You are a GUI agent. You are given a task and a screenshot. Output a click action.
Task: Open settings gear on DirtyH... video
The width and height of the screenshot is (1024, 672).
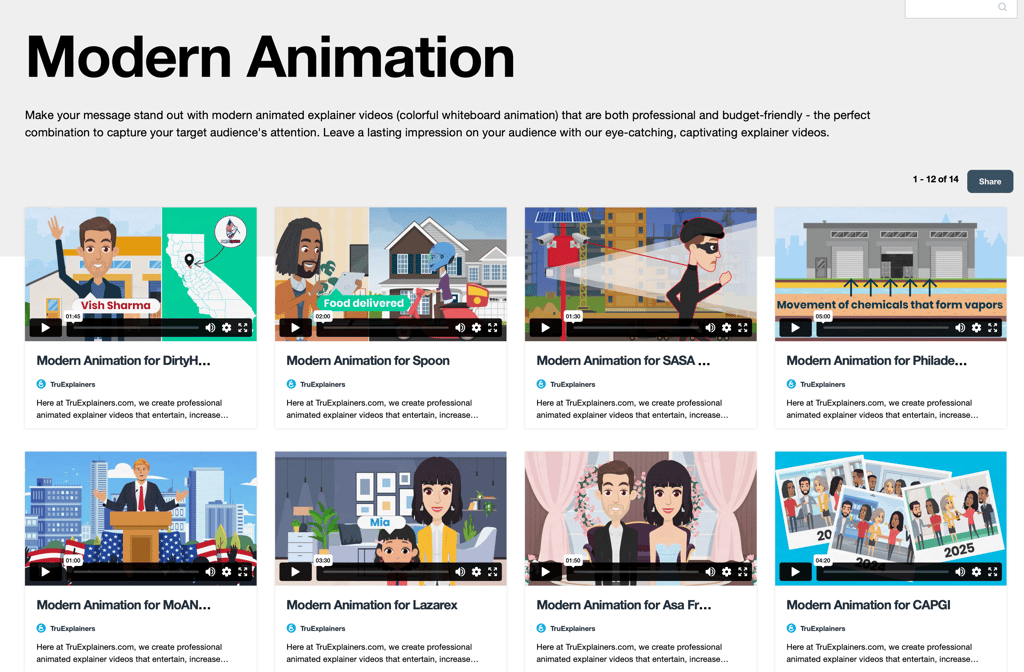pyautogui.click(x=227, y=328)
